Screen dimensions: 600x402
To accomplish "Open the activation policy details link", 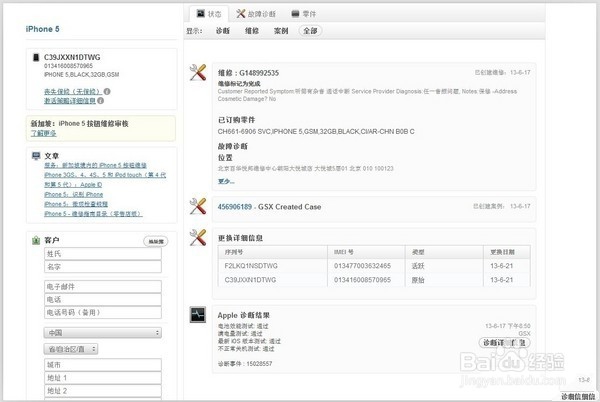I will click(x=70, y=101).
